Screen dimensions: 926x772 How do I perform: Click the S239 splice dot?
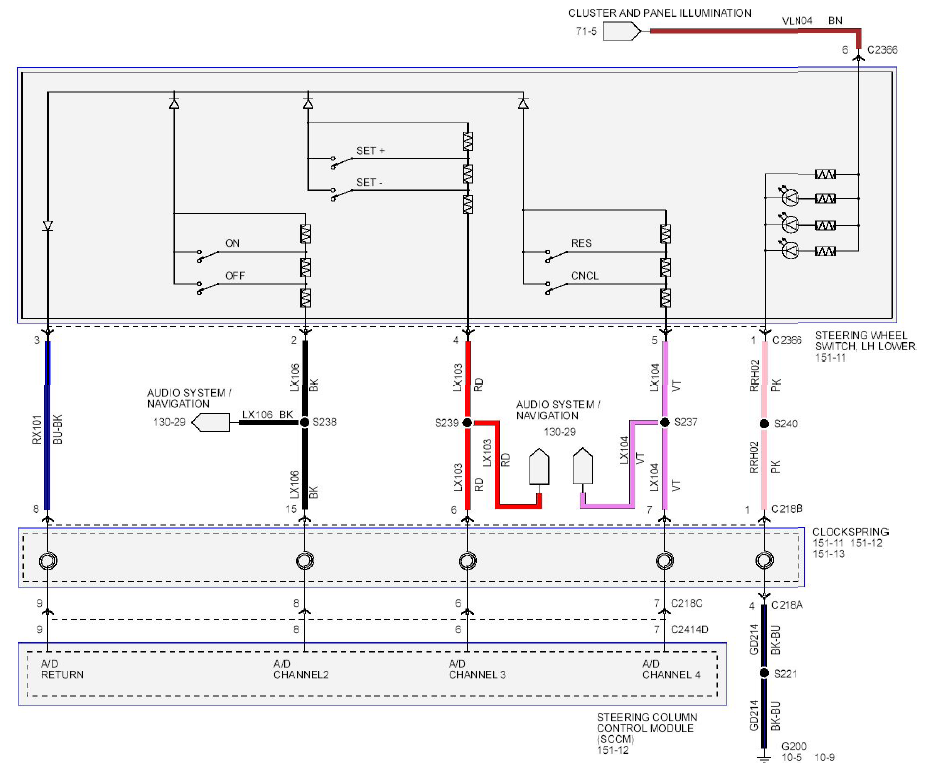467,422
